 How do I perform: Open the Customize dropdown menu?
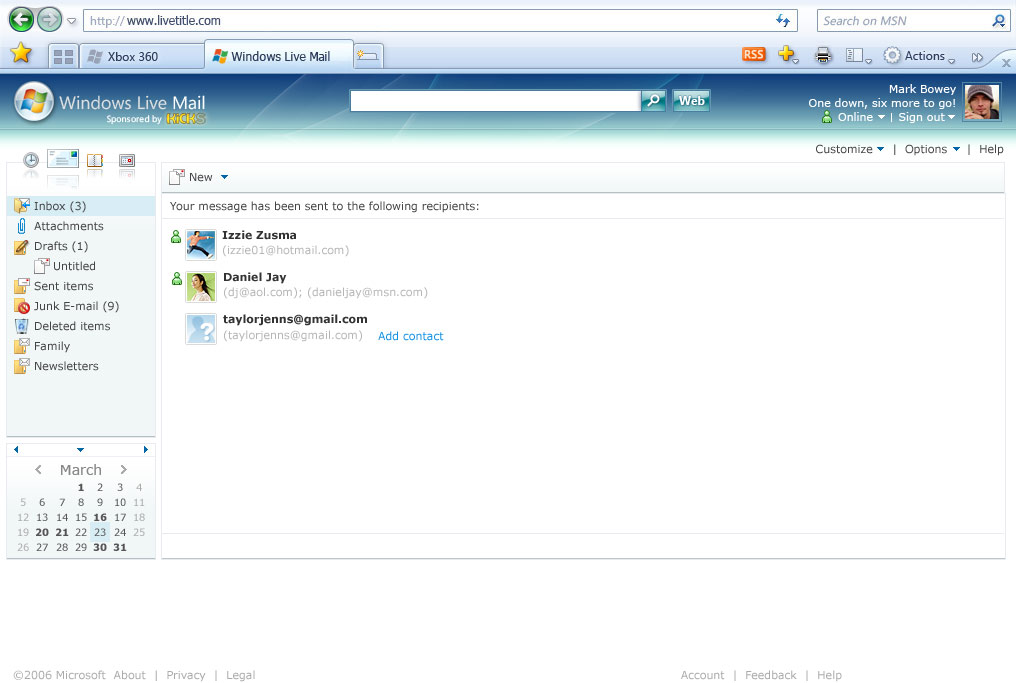click(849, 149)
